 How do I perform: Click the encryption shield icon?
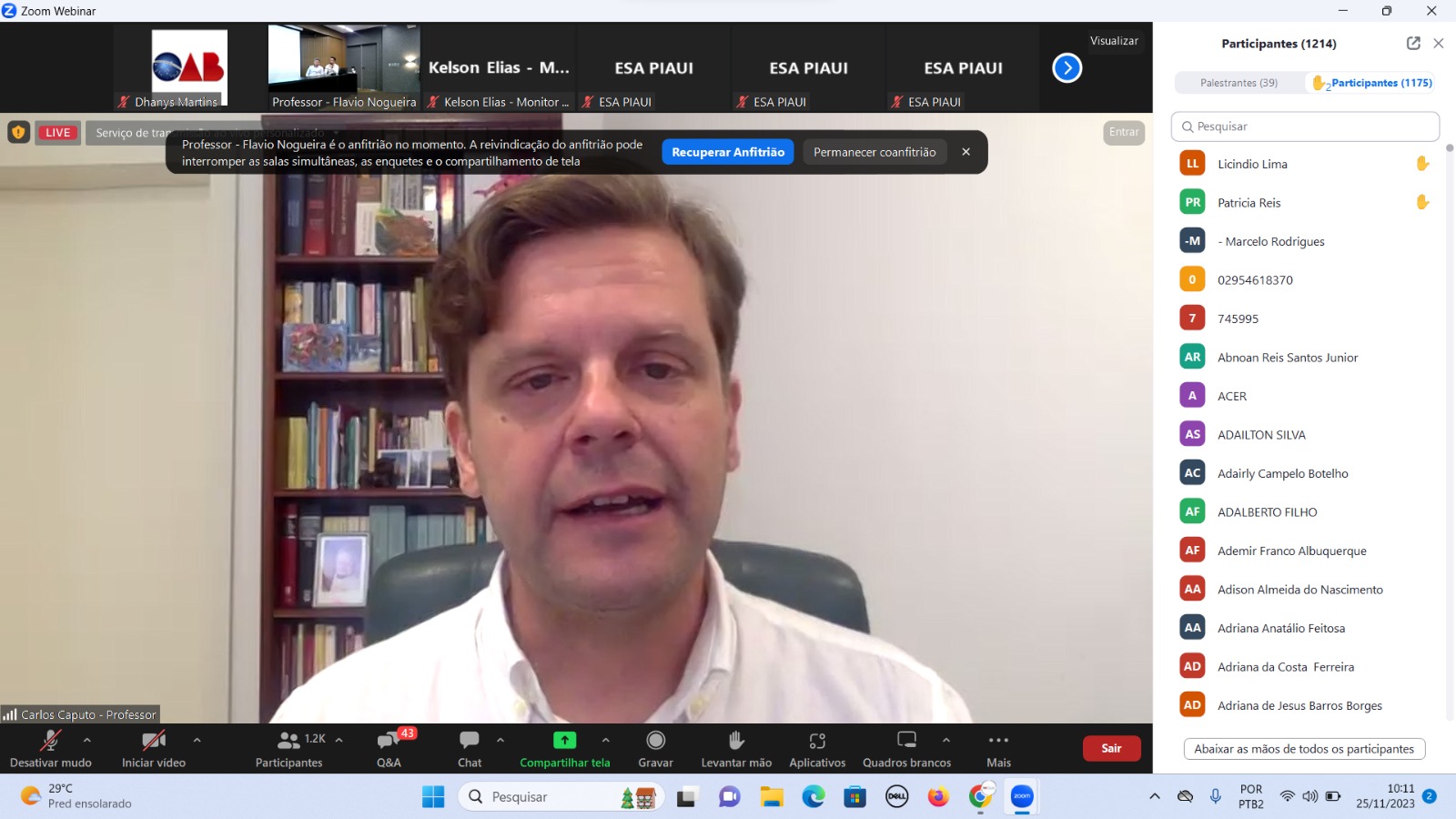18,132
